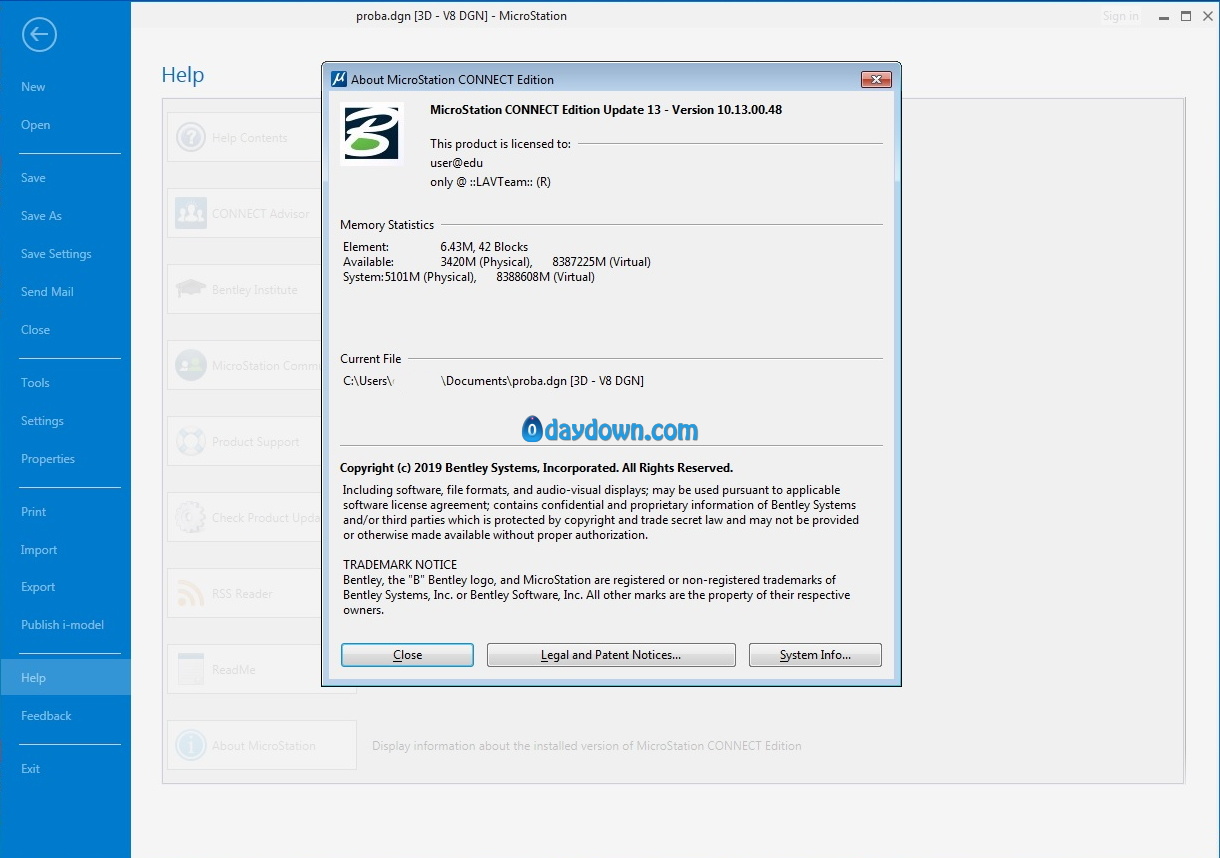Screen dimensions: 1220x858
Task: Click the element value '6.43M, 42 Blocks'
Action: coord(484,247)
